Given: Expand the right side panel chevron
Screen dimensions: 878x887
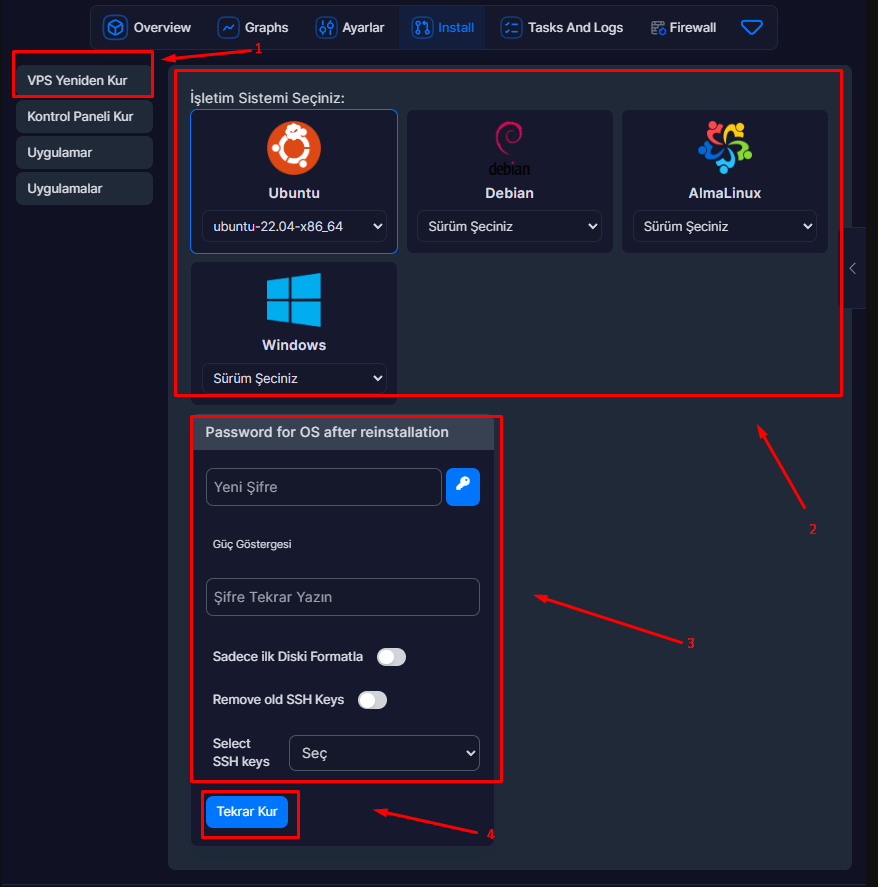Looking at the screenshot, I should 852,268.
